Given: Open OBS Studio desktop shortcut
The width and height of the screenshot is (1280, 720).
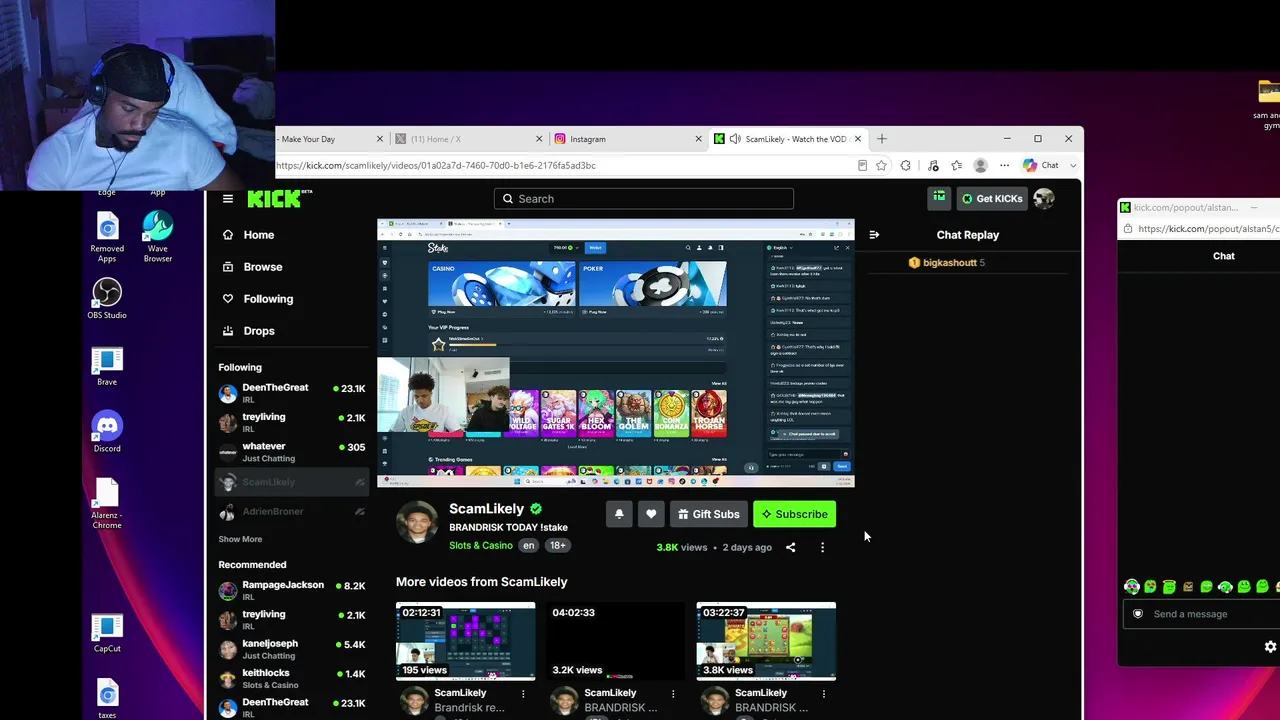Looking at the screenshot, I should [x=107, y=298].
